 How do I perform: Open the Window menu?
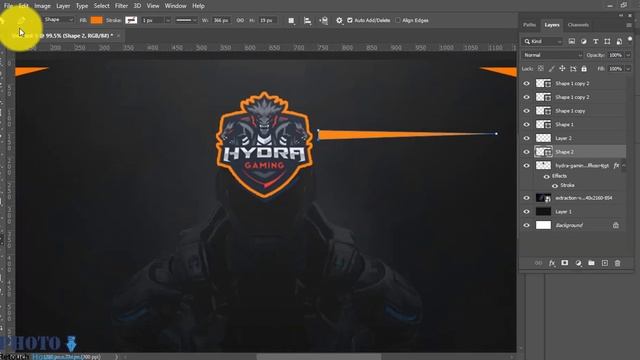pyautogui.click(x=175, y=6)
